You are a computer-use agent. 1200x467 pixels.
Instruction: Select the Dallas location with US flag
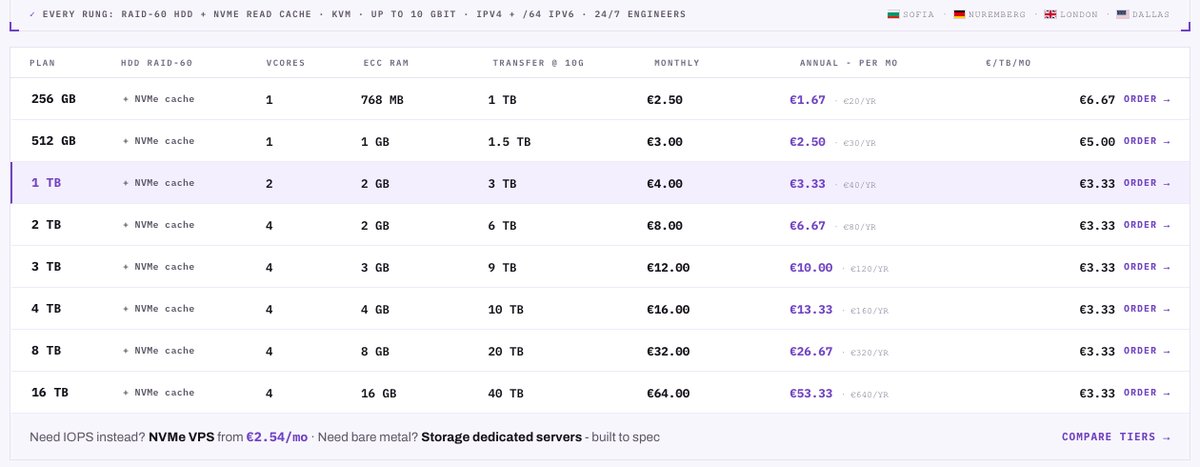(1142, 14)
